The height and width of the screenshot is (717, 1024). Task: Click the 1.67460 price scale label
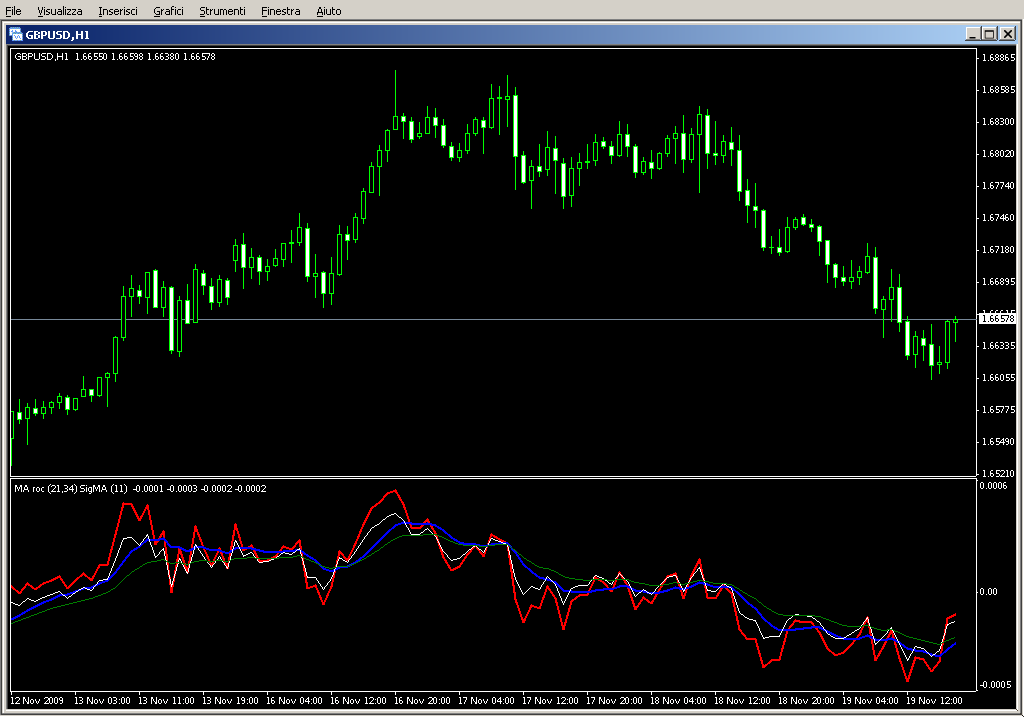(999, 217)
